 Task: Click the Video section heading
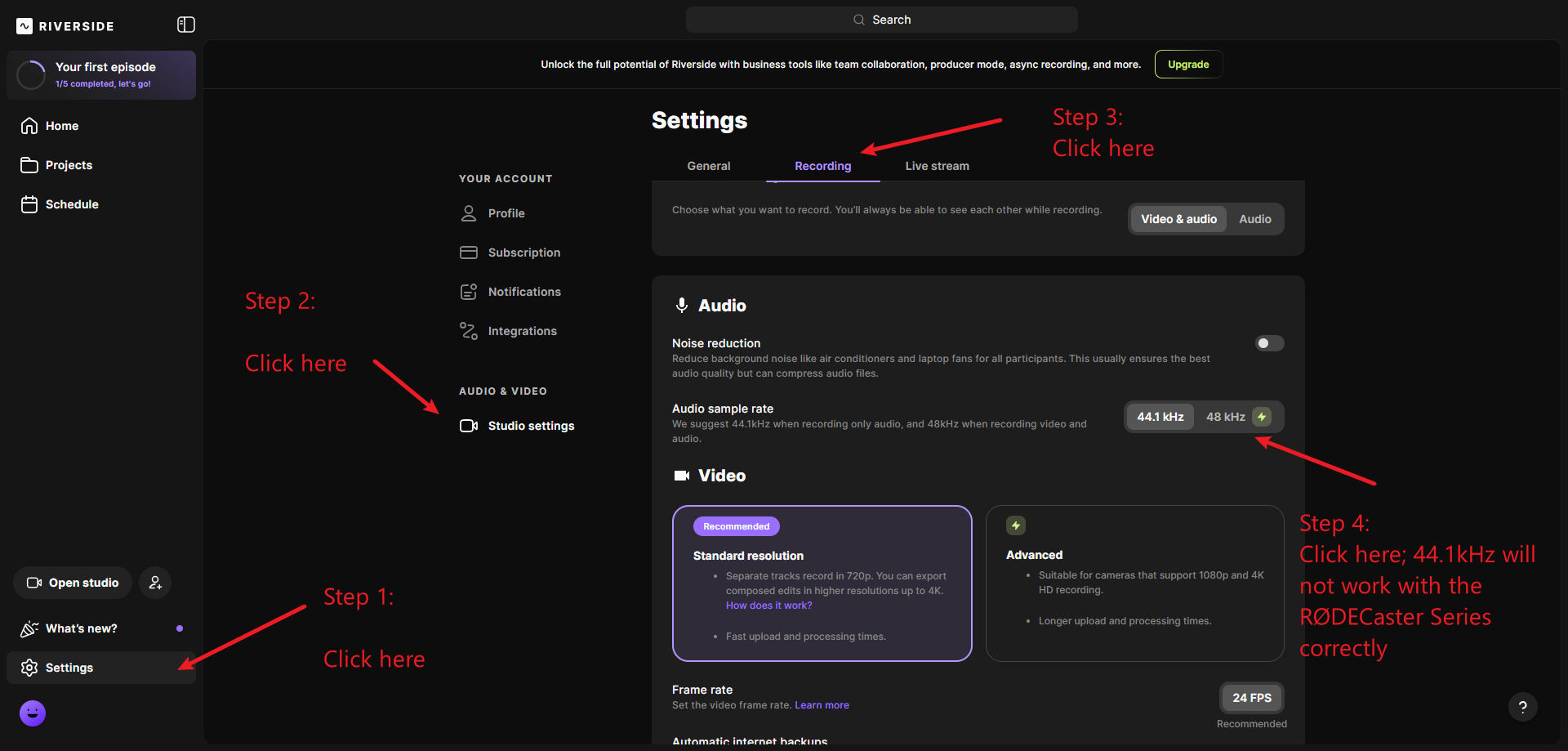[722, 476]
